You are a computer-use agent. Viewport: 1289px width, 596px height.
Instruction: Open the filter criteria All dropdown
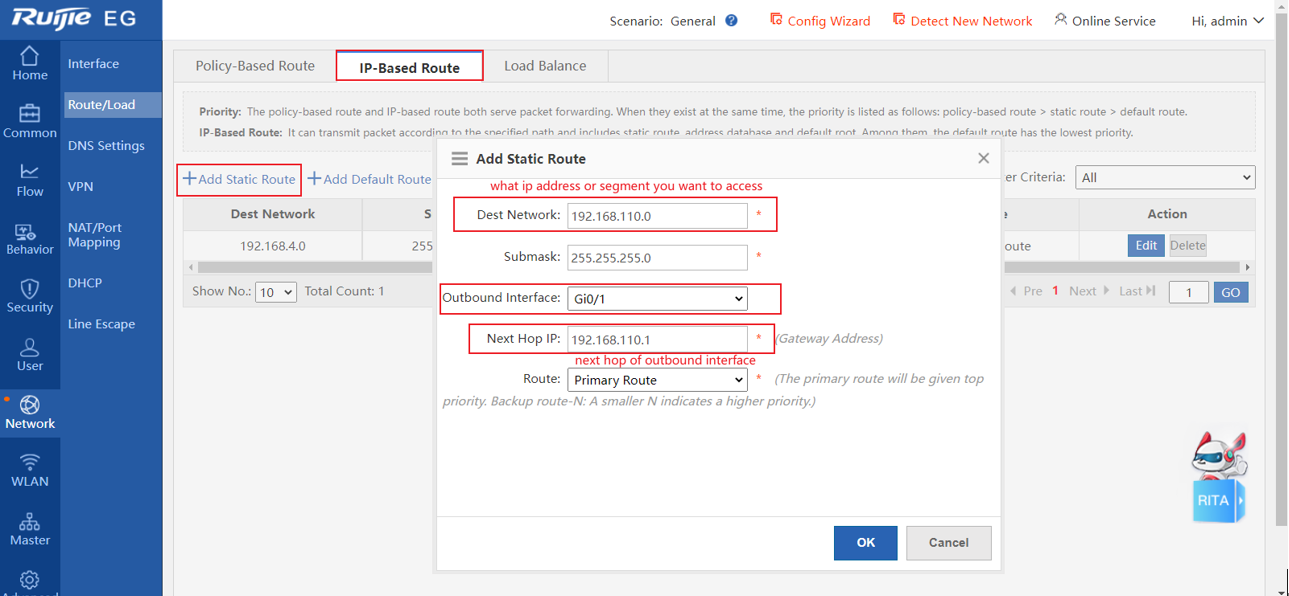(1164, 177)
